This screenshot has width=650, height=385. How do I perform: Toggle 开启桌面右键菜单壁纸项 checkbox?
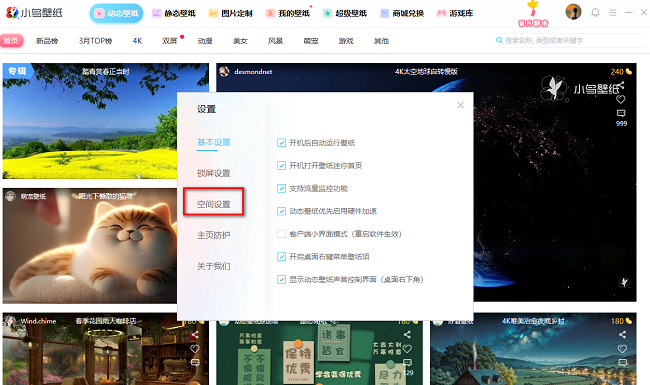281,257
